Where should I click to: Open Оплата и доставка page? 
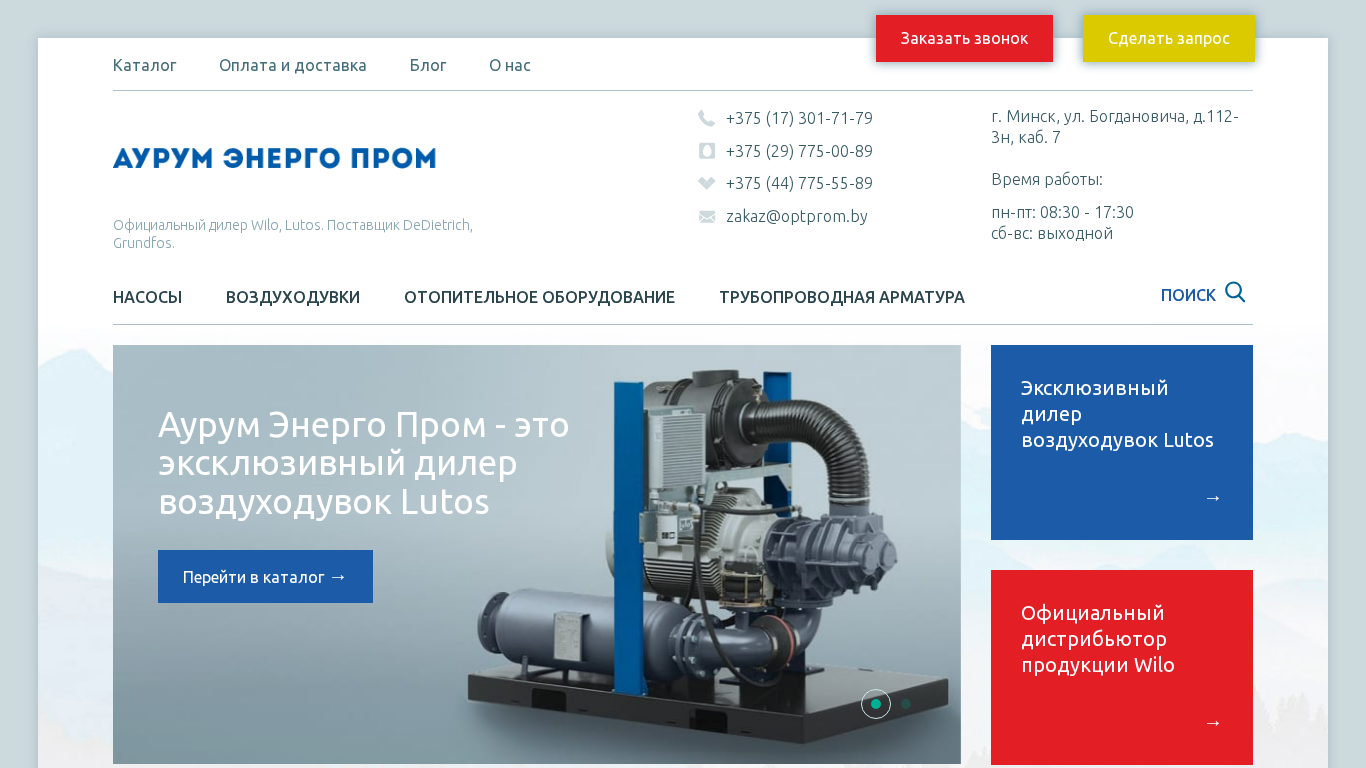[293, 65]
